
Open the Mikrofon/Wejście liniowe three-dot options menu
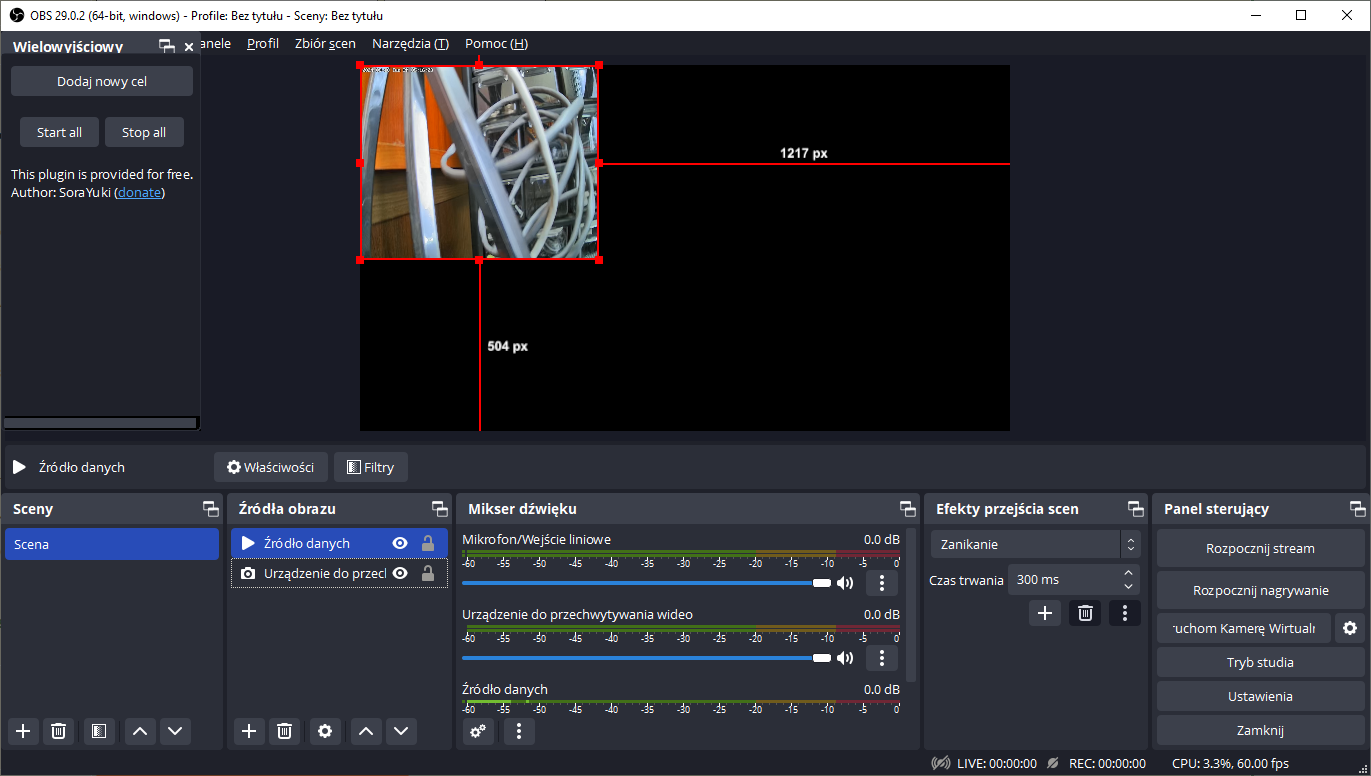[881, 583]
